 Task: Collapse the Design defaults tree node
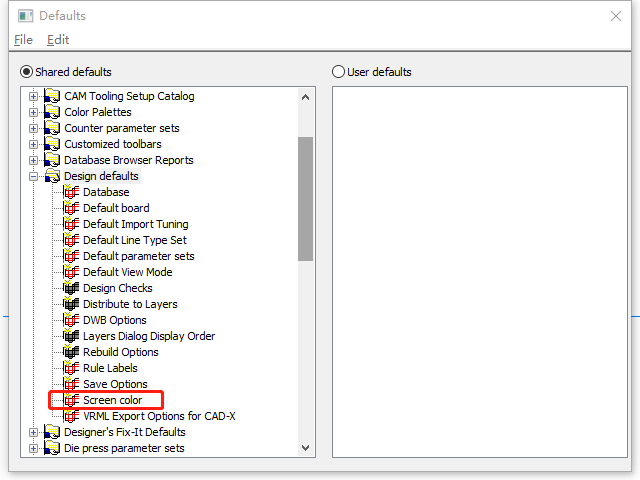(x=33, y=176)
